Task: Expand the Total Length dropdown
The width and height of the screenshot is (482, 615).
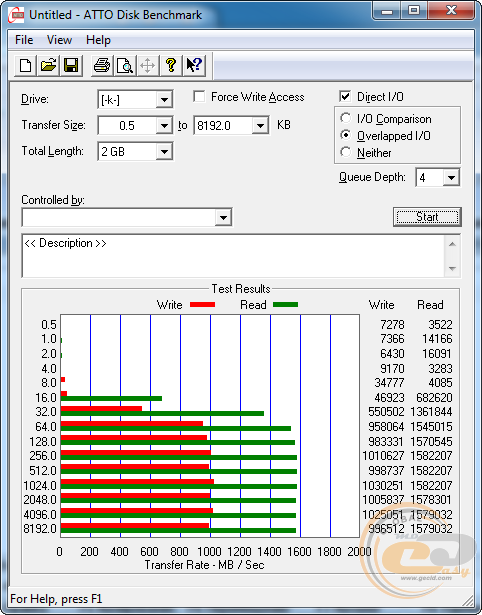Action: coord(164,151)
